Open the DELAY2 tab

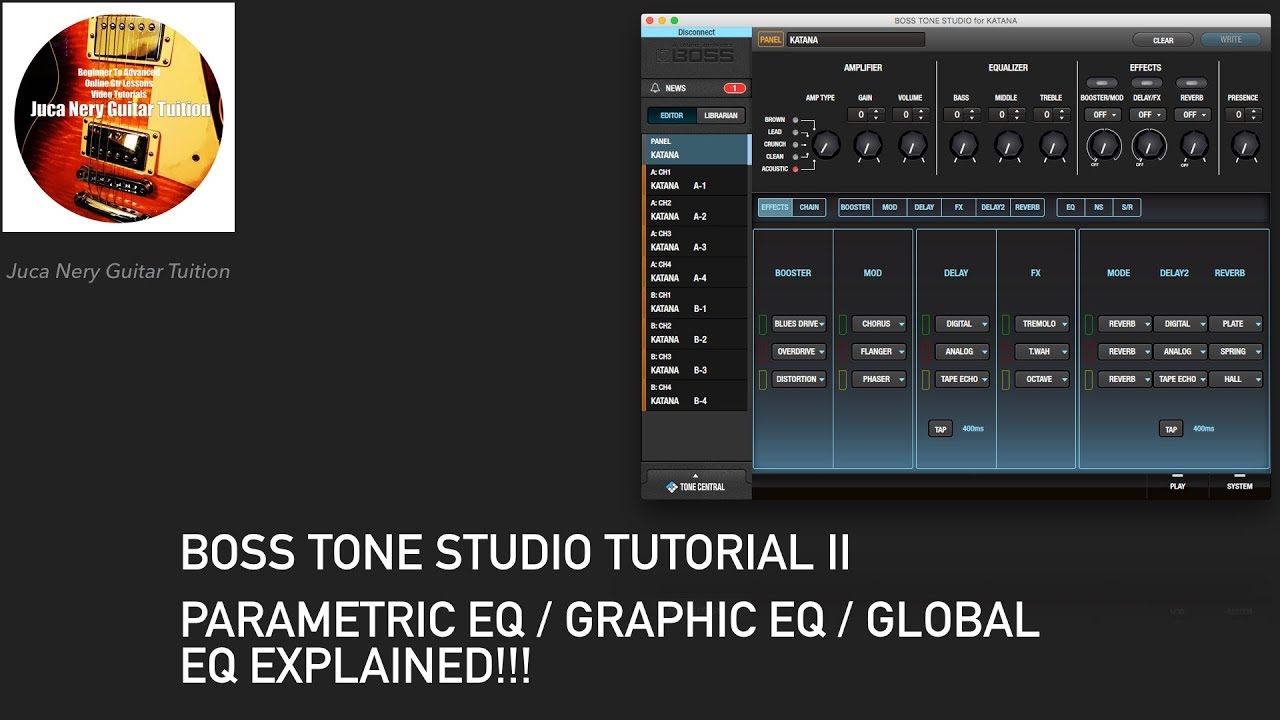(x=993, y=208)
